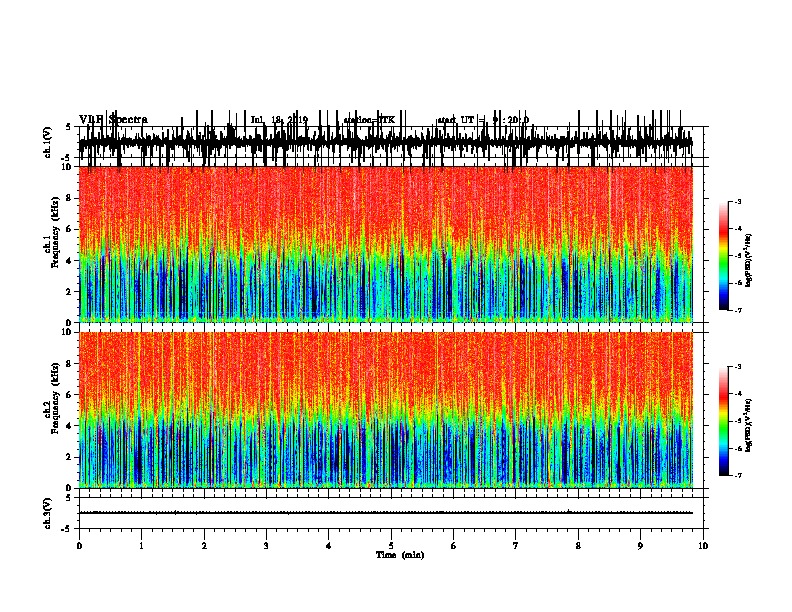Click the ch.2 log(PSD) color bar title
This screenshot has width=792, height=612.
point(749,425)
